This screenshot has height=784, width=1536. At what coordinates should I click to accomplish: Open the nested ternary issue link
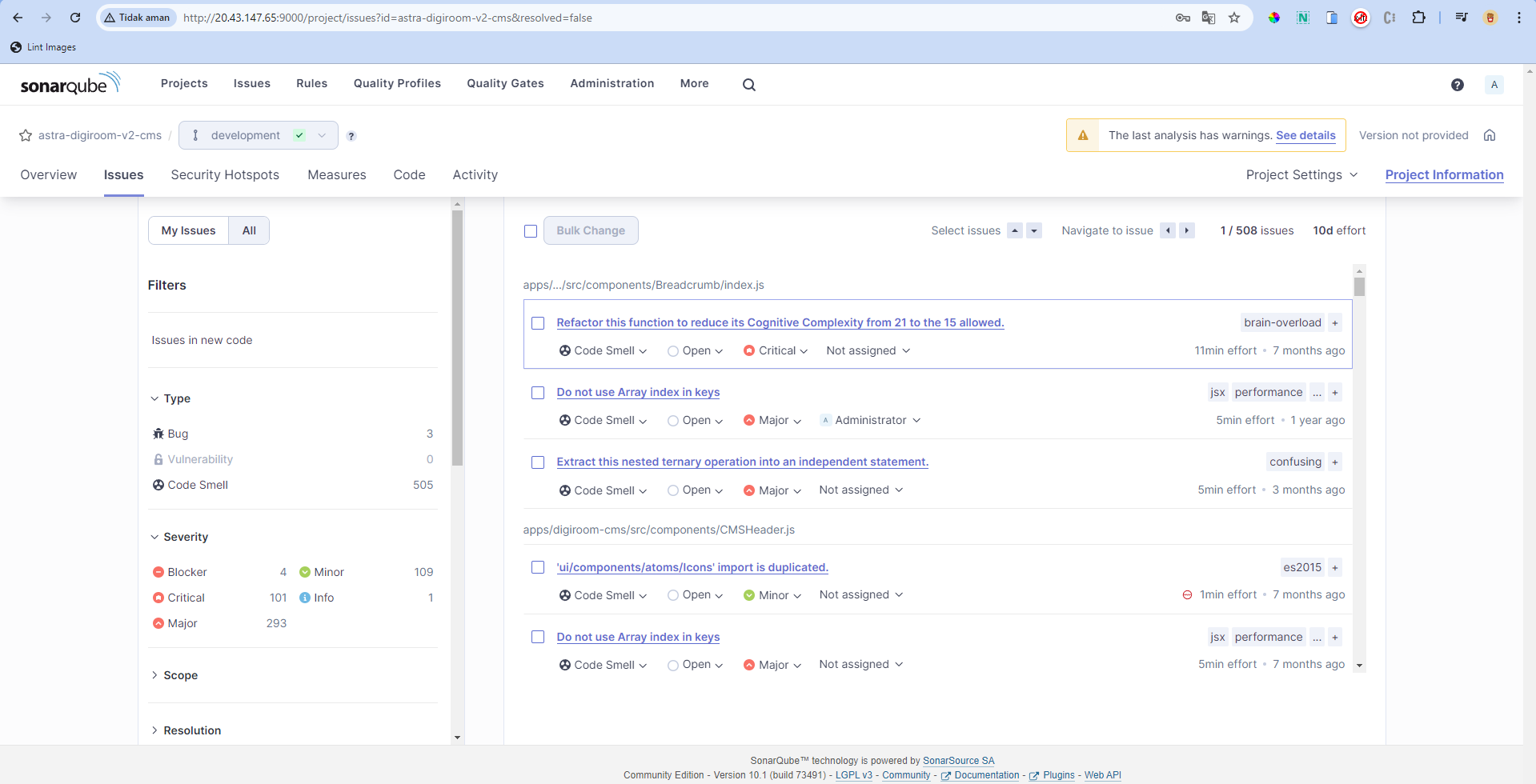click(x=742, y=462)
